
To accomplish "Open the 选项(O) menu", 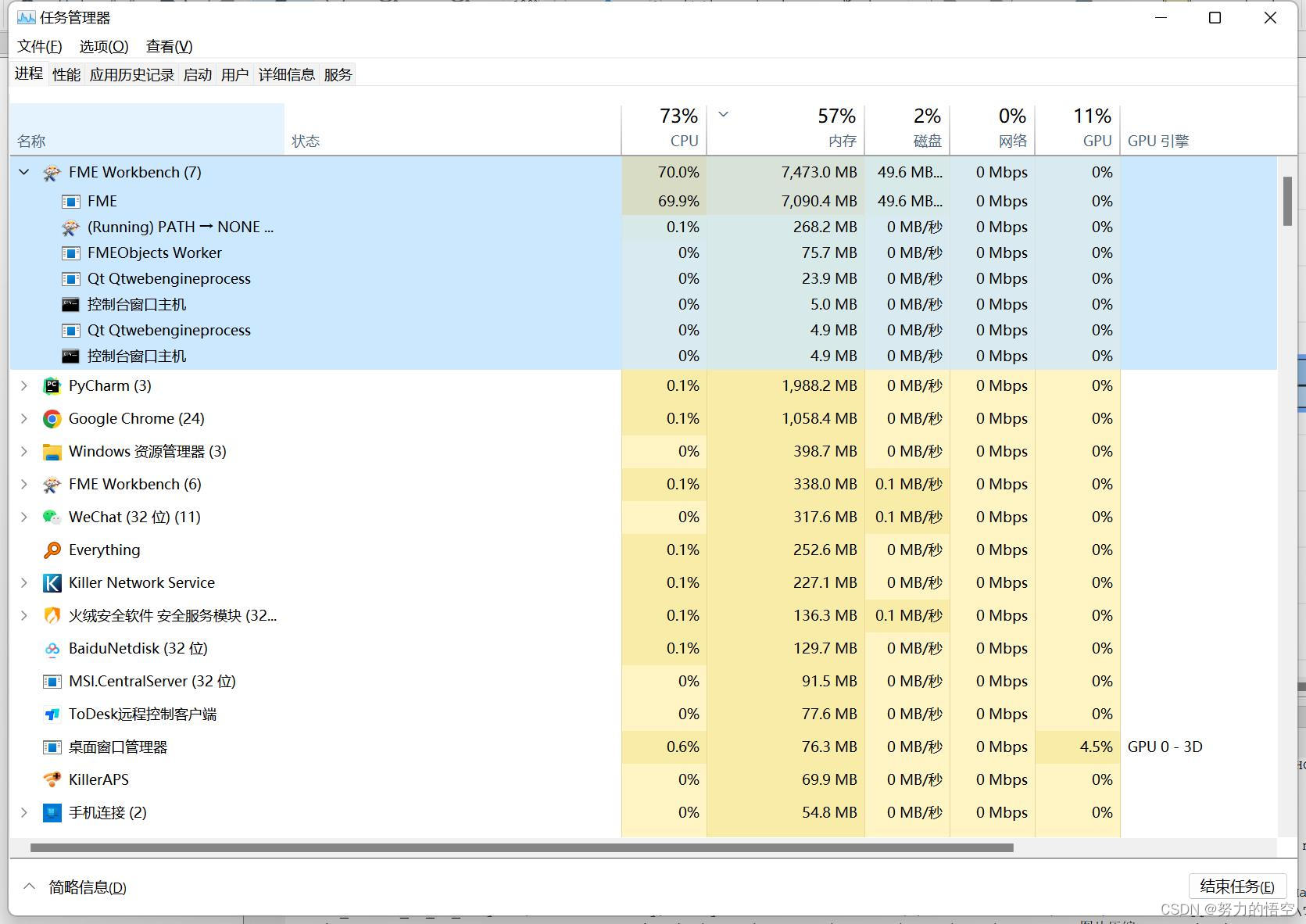I will pos(104,46).
